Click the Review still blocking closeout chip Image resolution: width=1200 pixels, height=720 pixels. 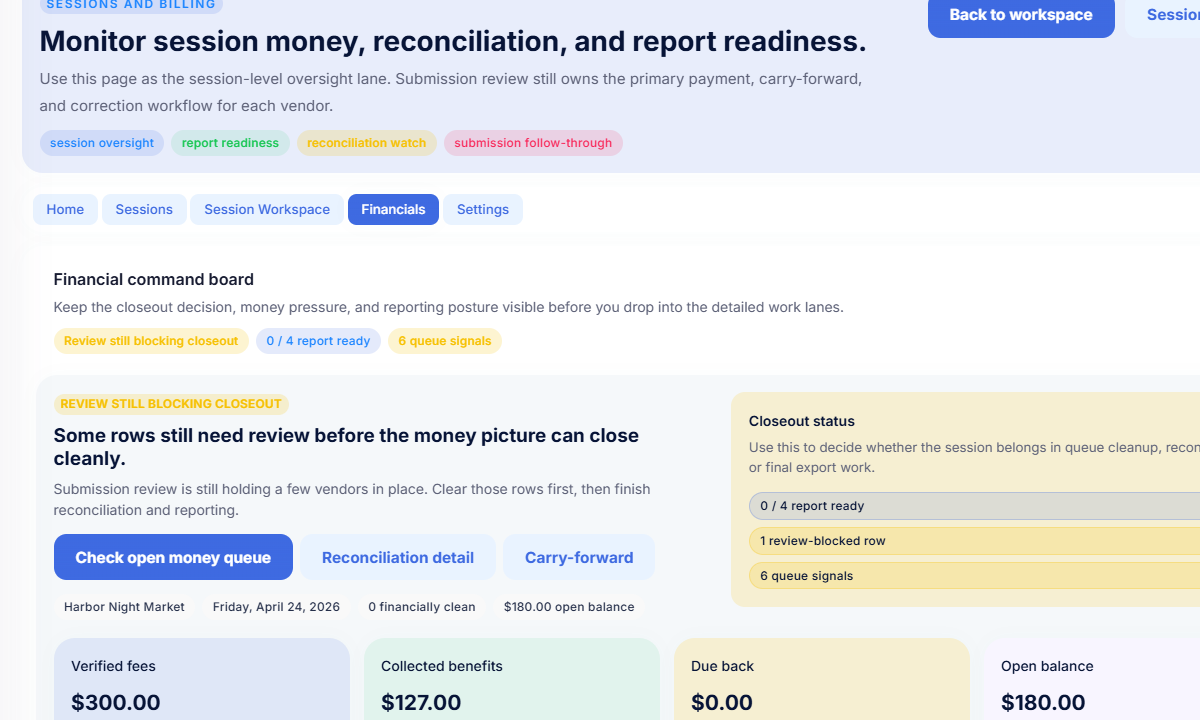tap(151, 341)
